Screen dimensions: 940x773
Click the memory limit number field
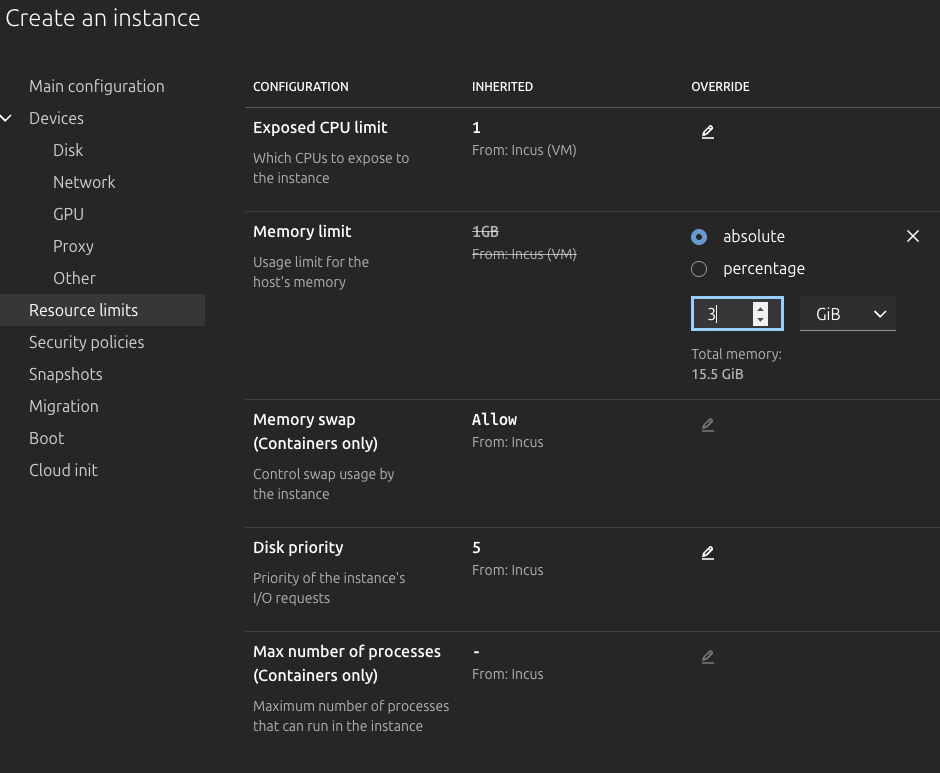[x=722, y=314]
